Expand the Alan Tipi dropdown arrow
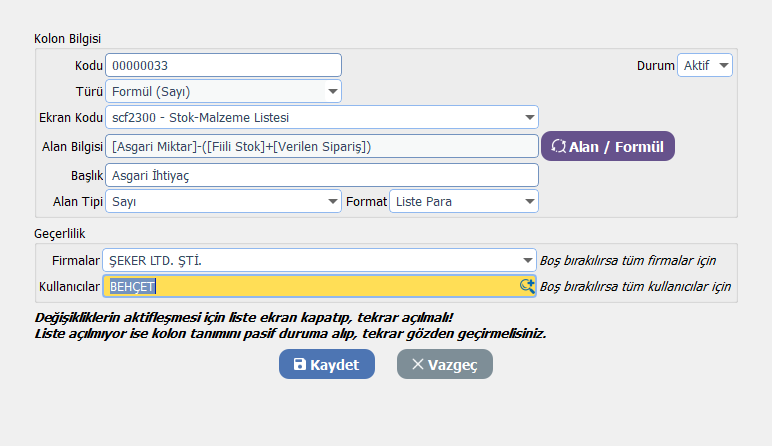Image resolution: width=772 pixels, height=446 pixels. 333,202
